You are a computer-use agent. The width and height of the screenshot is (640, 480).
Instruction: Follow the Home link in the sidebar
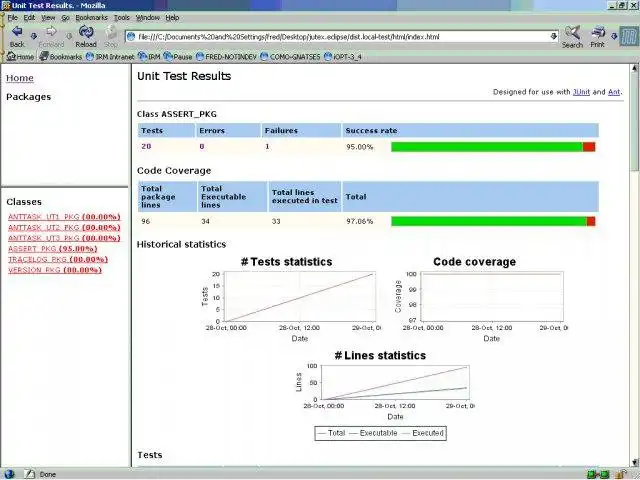pyautogui.click(x=20, y=78)
